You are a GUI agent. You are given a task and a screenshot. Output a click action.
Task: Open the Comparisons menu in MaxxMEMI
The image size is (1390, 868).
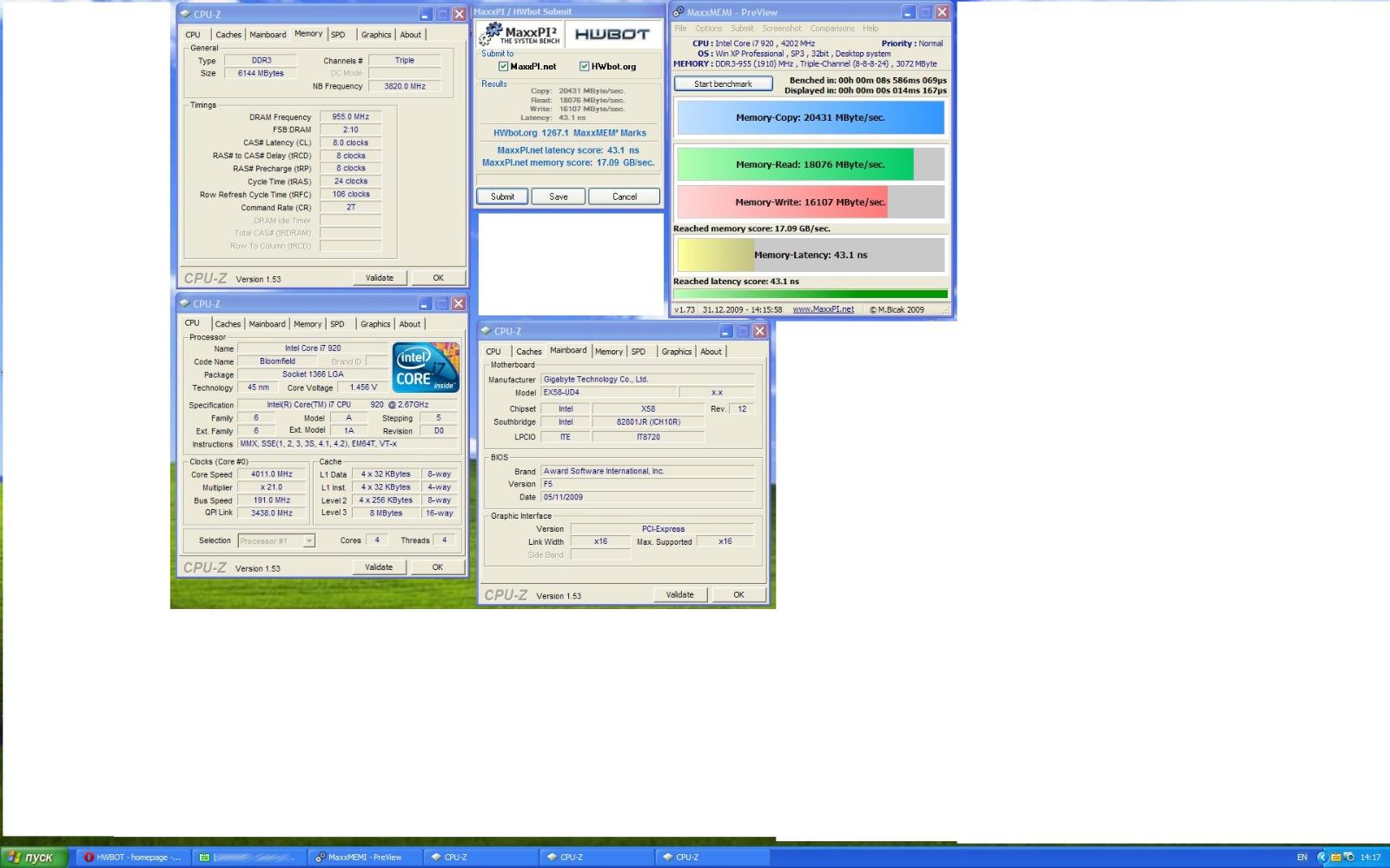(x=832, y=29)
